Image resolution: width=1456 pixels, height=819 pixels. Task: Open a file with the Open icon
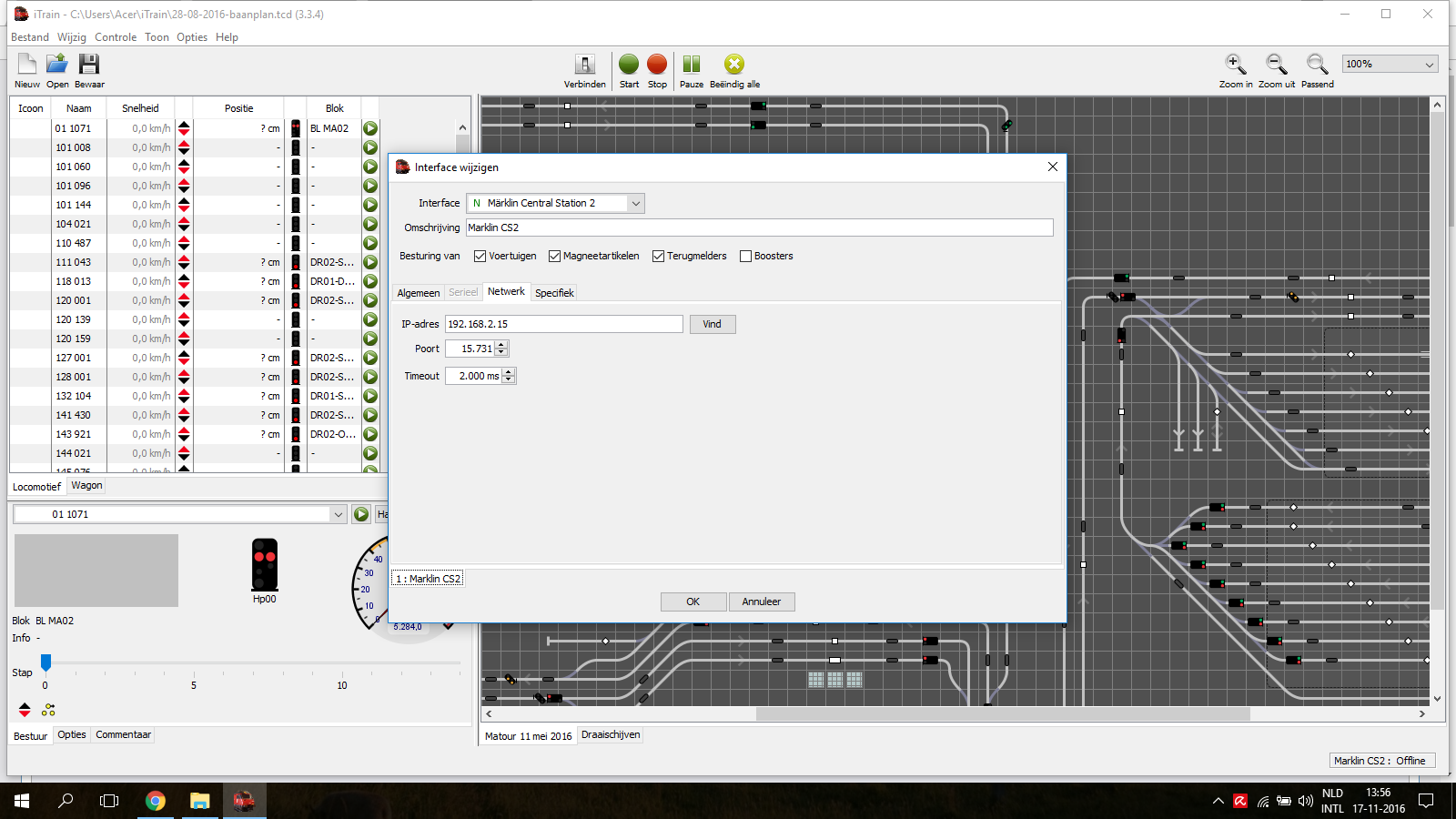[x=57, y=64]
